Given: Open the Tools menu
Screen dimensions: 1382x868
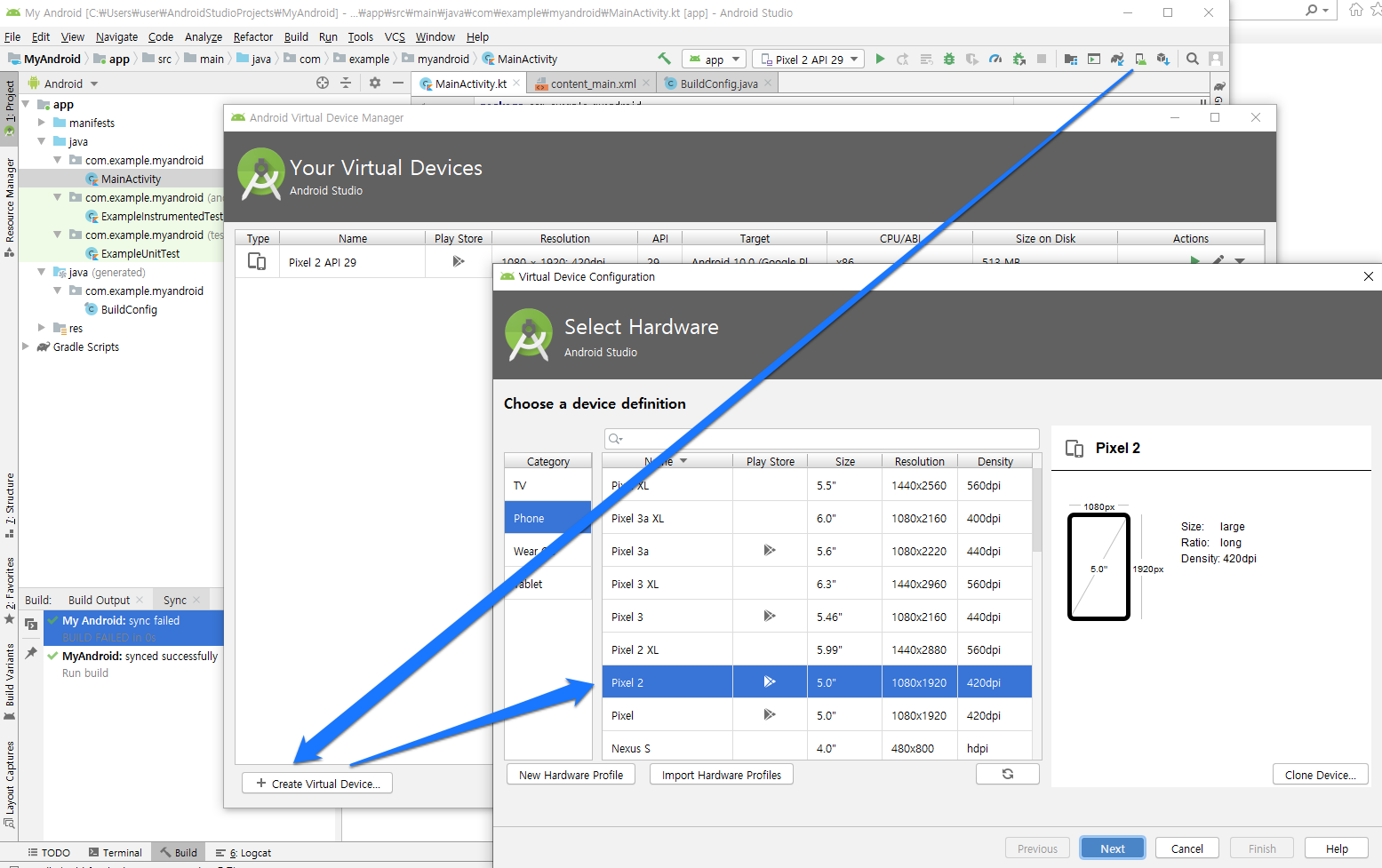Looking at the screenshot, I should click(360, 36).
